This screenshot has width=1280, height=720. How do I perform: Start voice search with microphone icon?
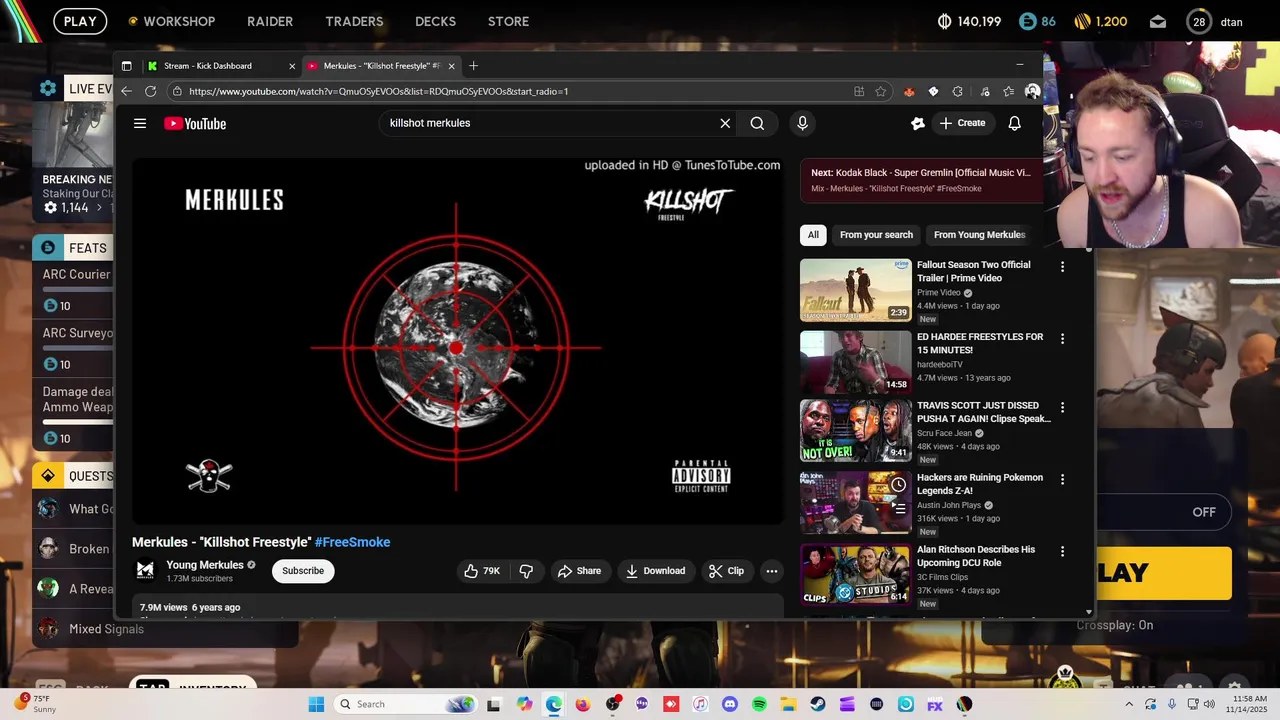(802, 123)
